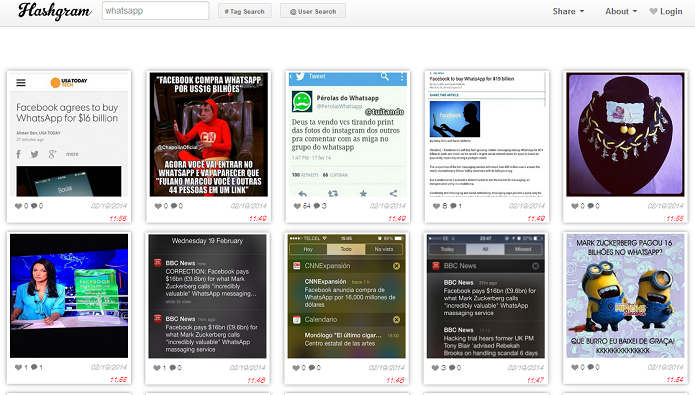Open the Wednesday 19 February BBC News thumbnail
Image resolution: width=695 pixels, height=395 pixels.
207,296
